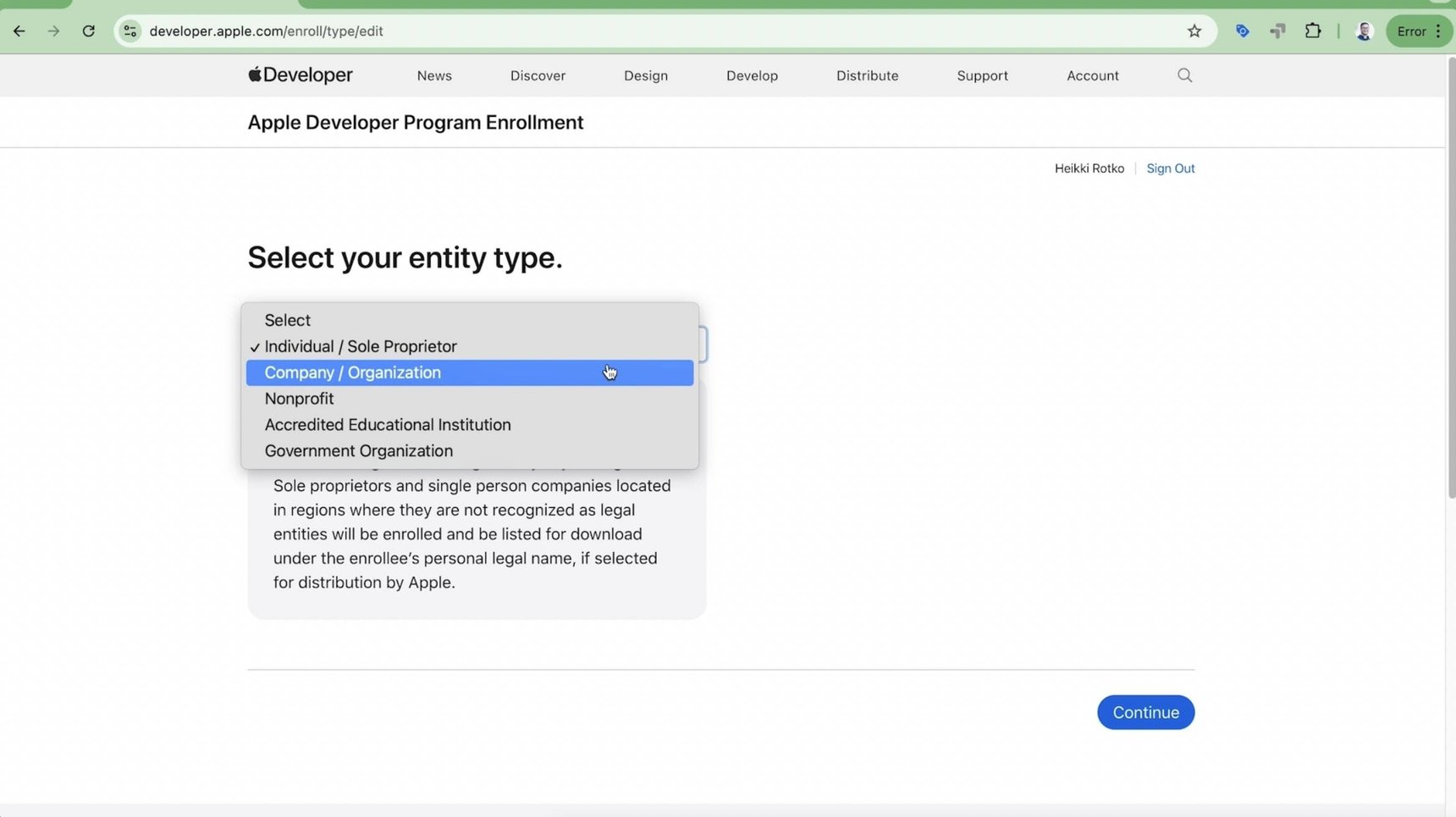The width and height of the screenshot is (1456, 817).
Task: Open the Distribute menu item
Action: [x=867, y=75]
